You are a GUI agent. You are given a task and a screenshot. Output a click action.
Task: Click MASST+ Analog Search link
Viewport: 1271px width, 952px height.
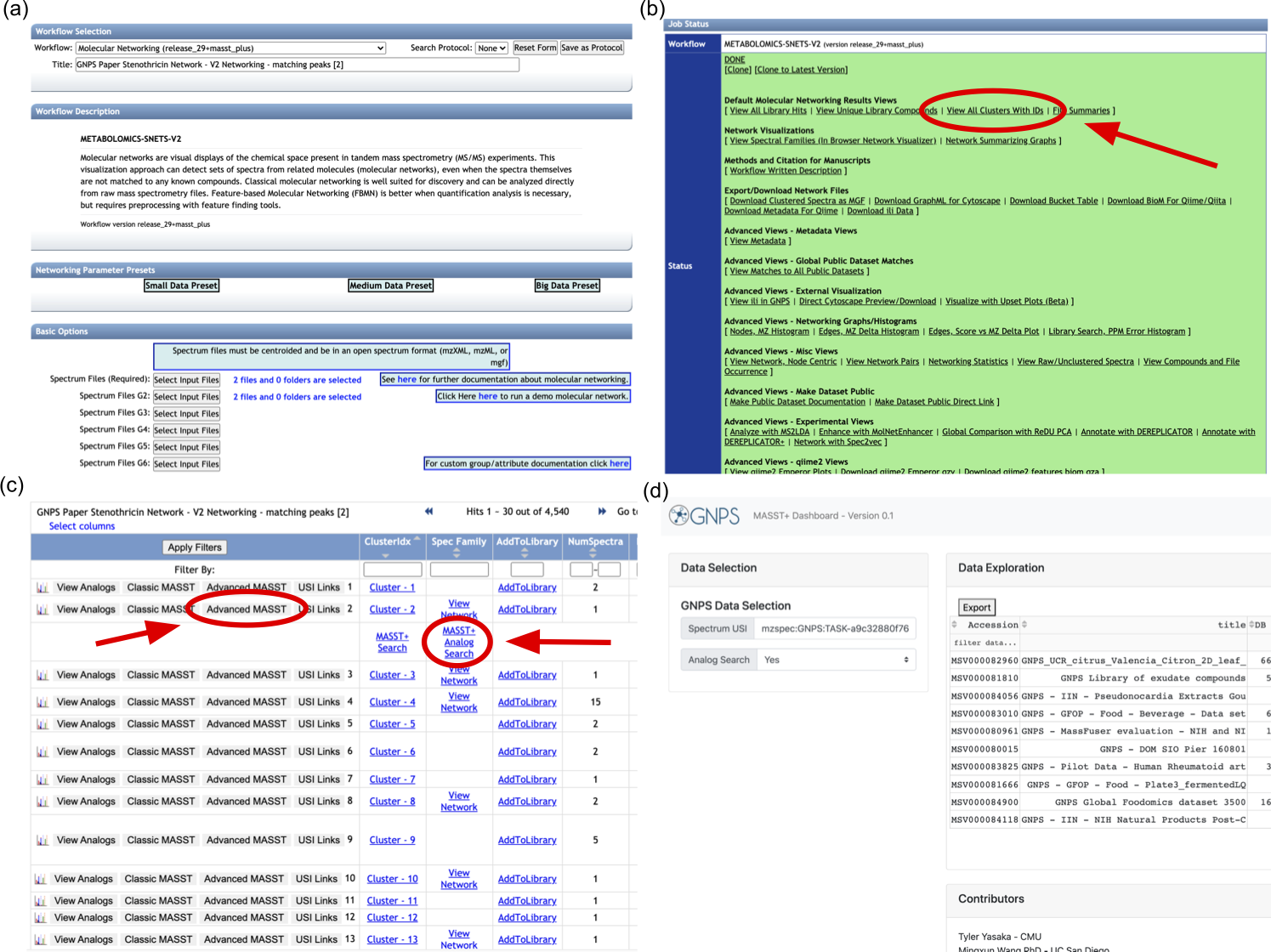pyautogui.click(x=458, y=642)
